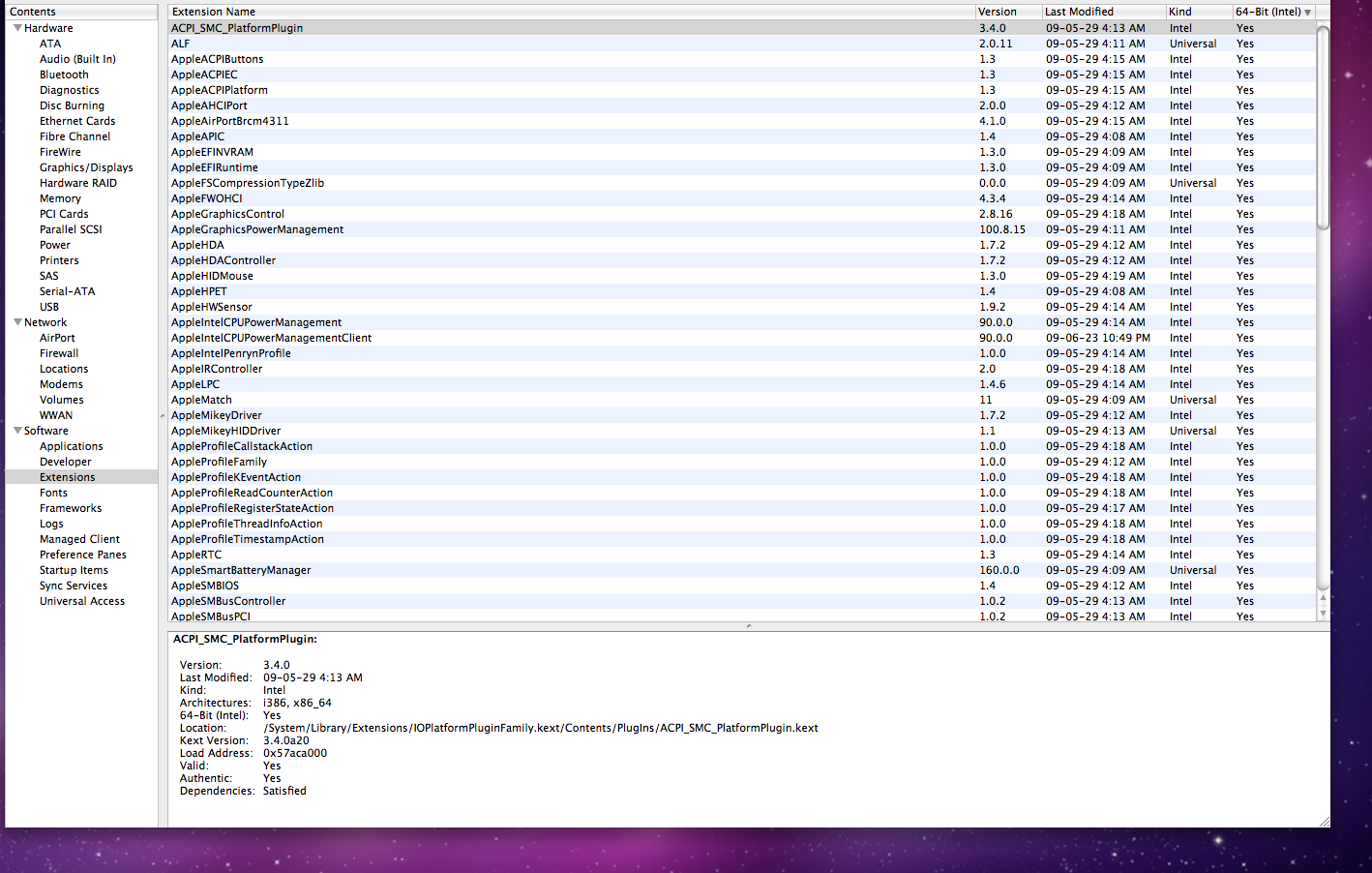Select Memory in the sidebar

60,198
